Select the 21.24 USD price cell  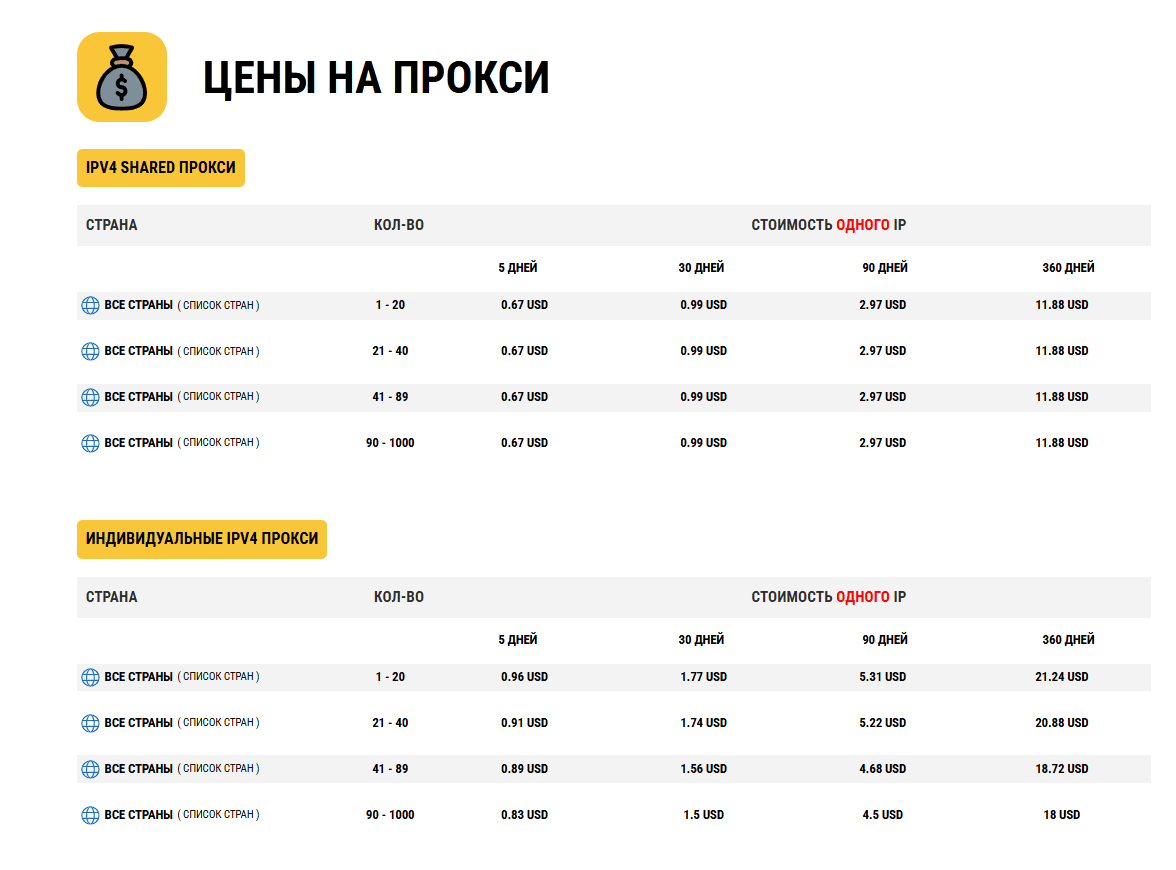tap(1061, 677)
